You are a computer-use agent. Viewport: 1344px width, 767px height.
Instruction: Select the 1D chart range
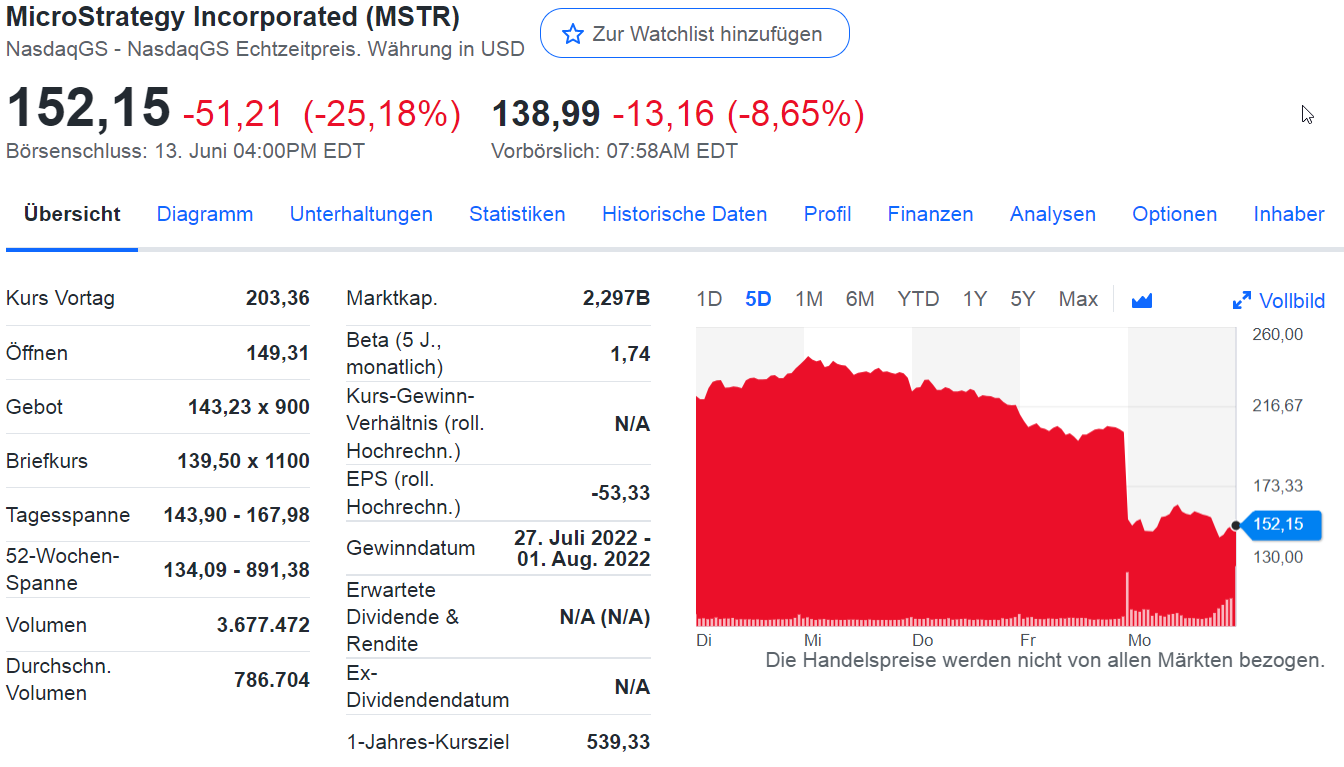coord(709,299)
